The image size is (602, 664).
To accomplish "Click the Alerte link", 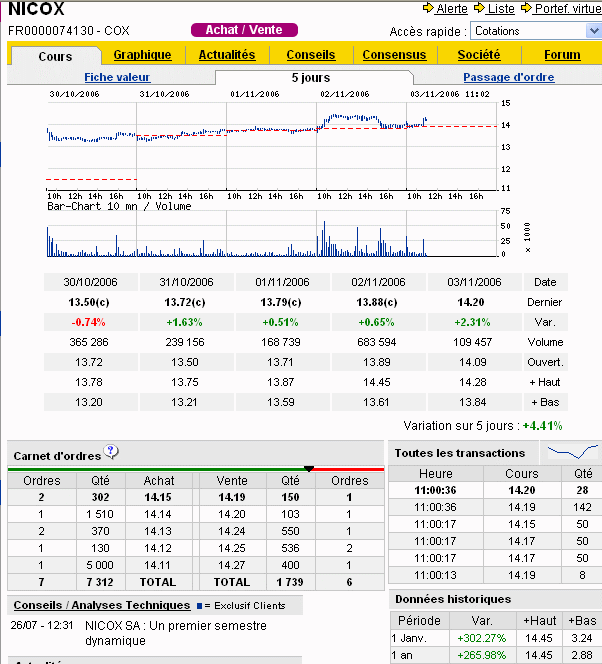I will coord(452,8).
